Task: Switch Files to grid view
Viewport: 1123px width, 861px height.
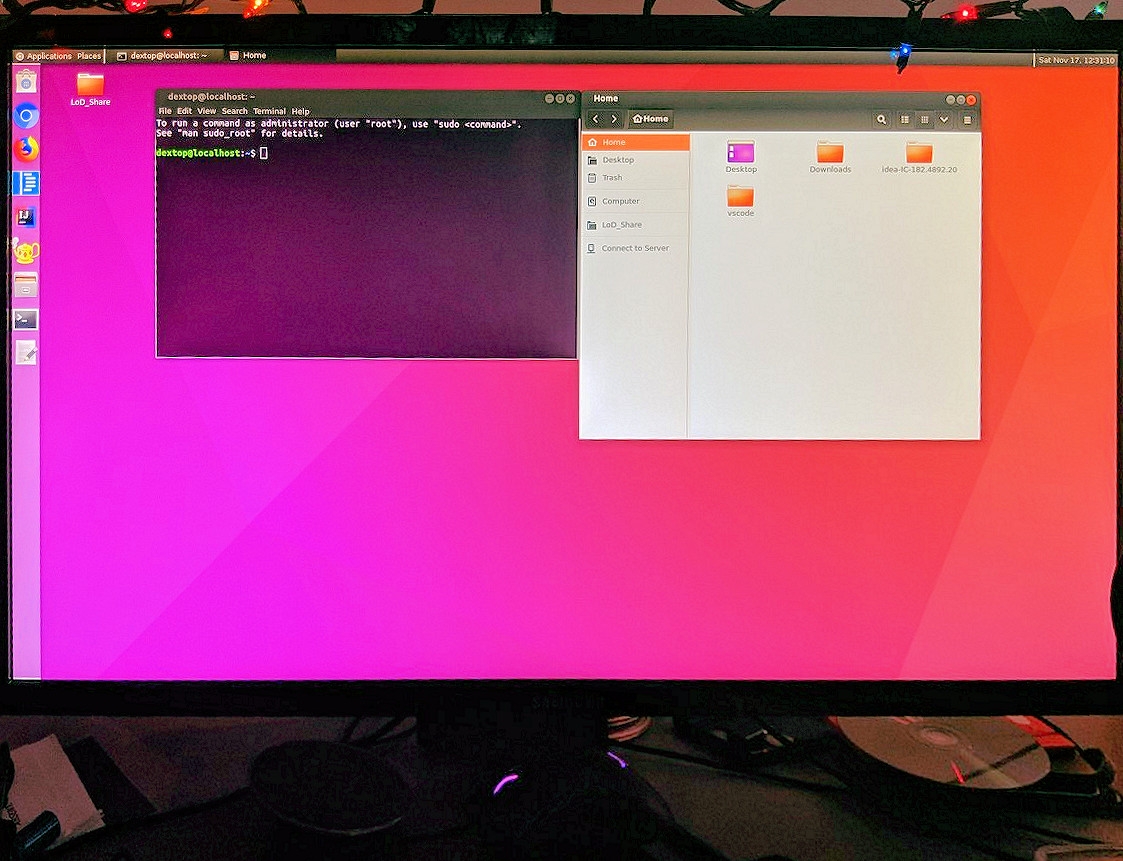Action: 925,120
